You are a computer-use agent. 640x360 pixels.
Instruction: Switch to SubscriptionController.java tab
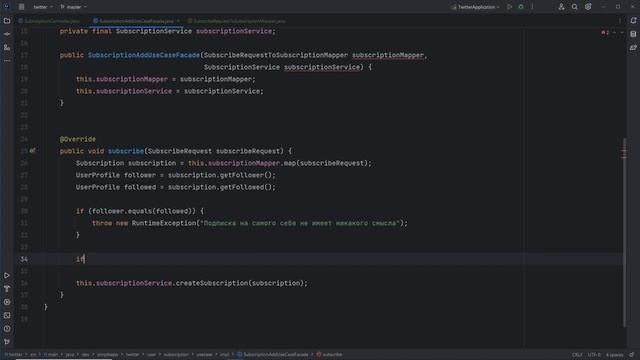click(49, 21)
